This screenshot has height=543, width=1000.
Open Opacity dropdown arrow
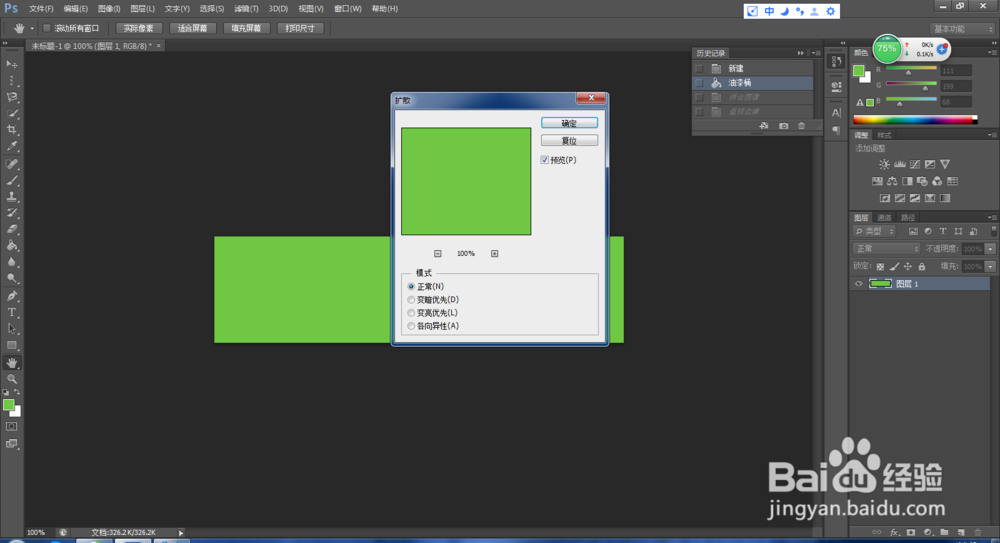click(990, 249)
